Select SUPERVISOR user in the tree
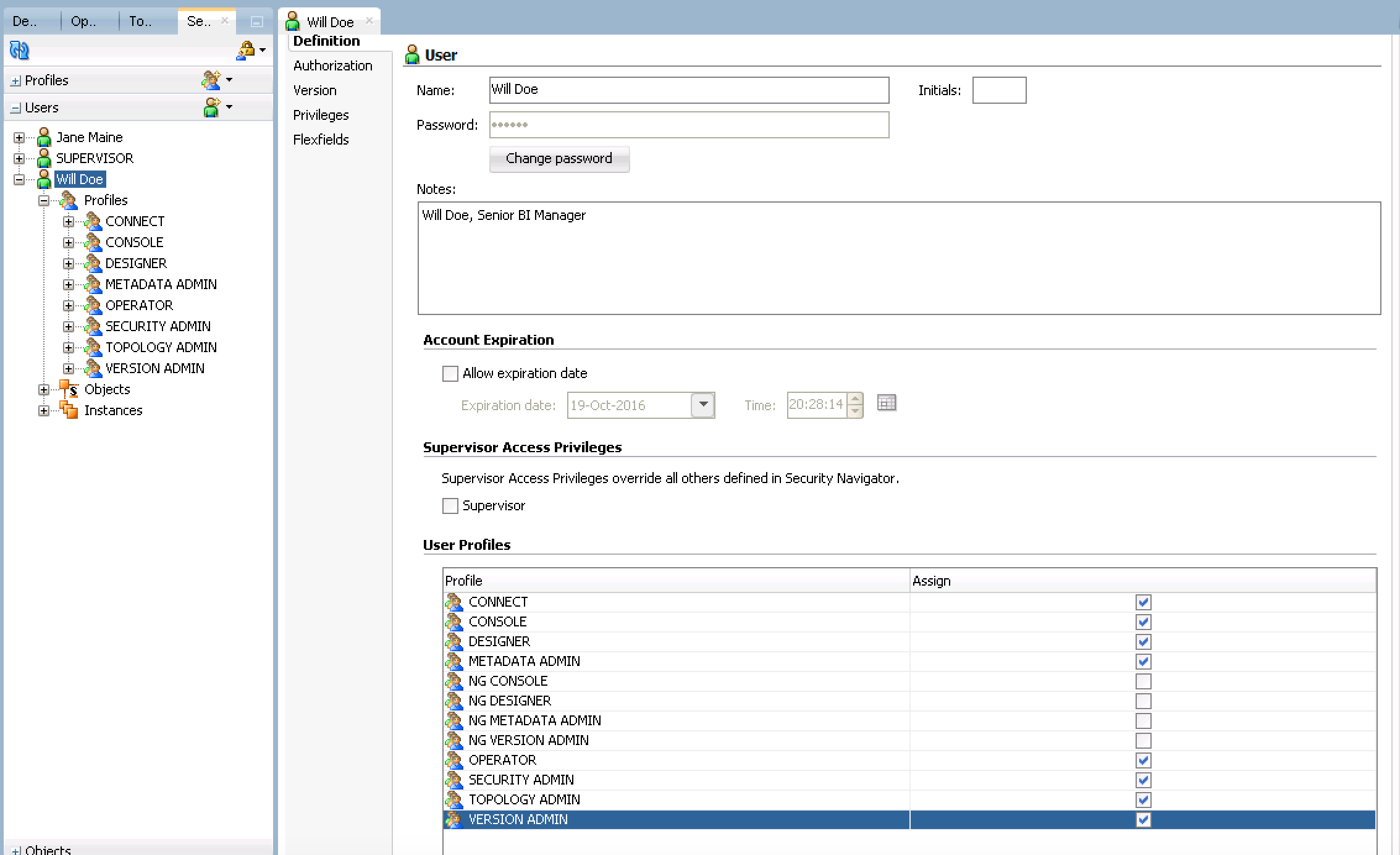Viewport: 1400px width, 855px height. tap(95, 158)
